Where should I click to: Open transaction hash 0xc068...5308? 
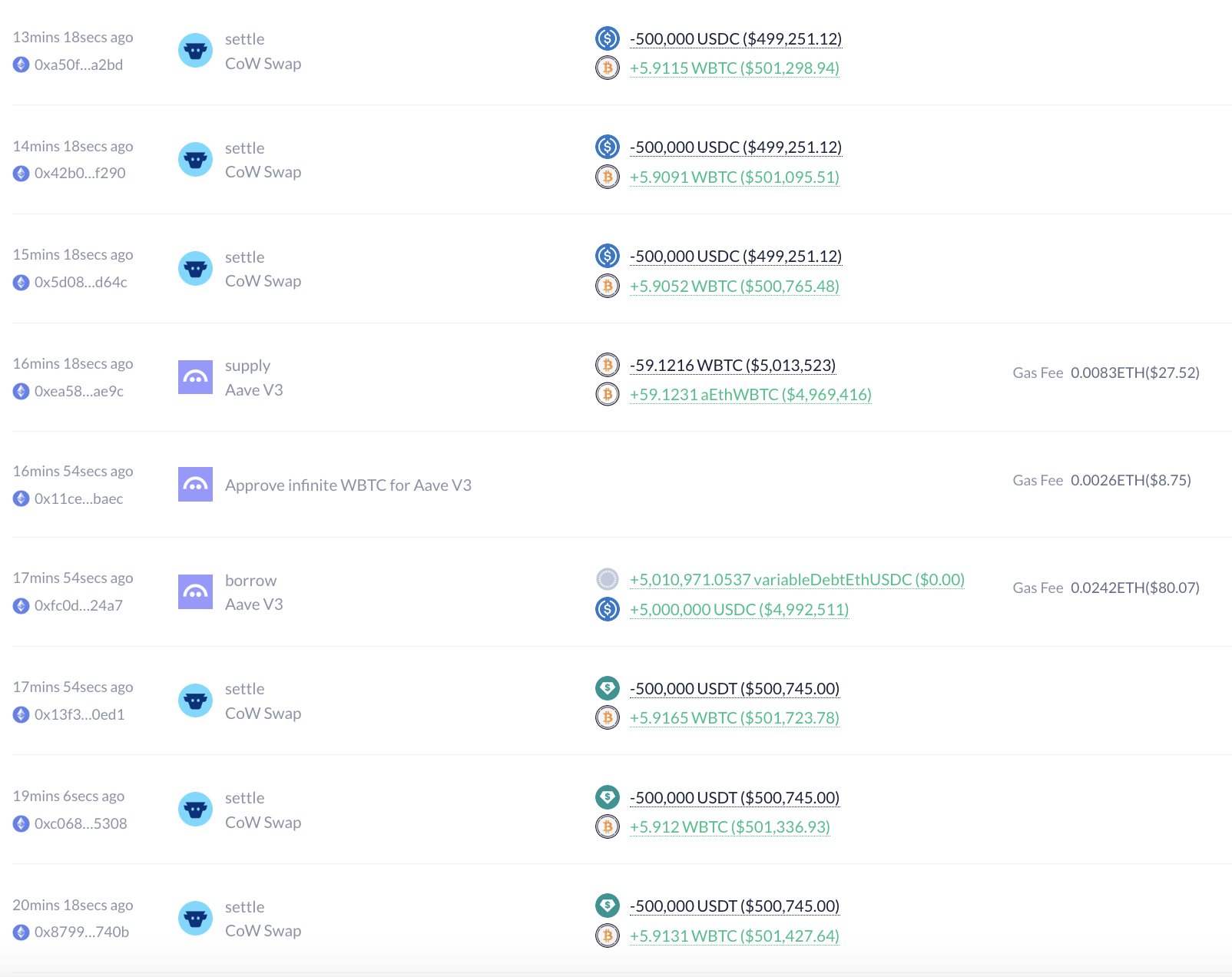pos(81,823)
